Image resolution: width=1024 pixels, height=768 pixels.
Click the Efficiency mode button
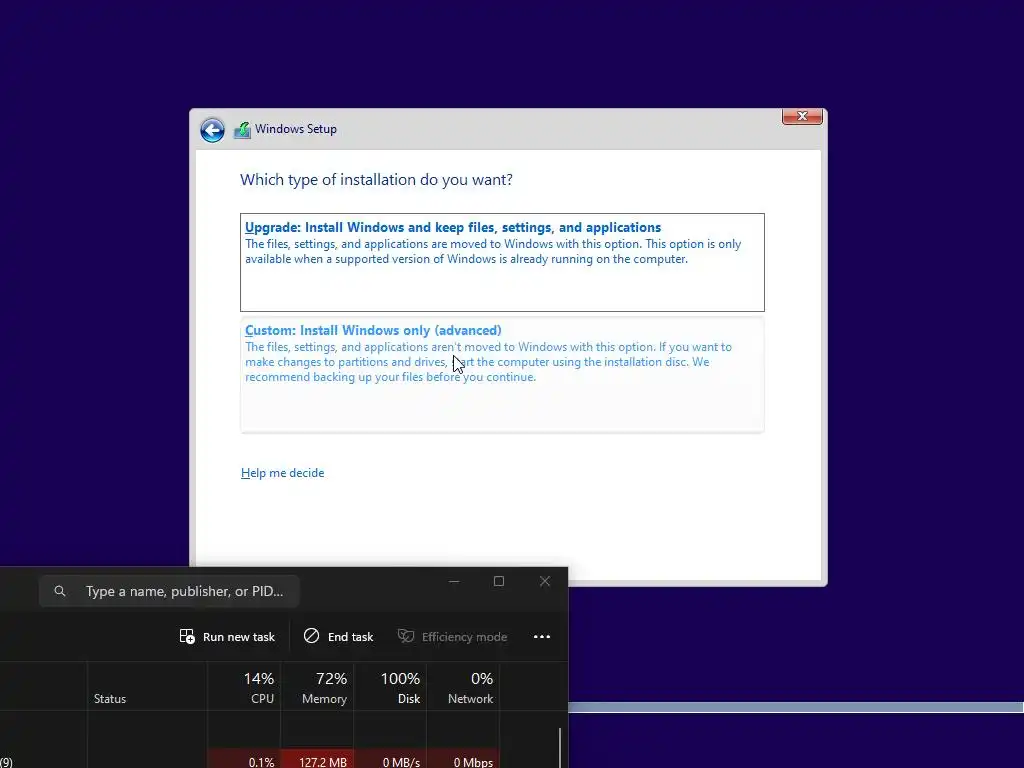(x=453, y=637)
